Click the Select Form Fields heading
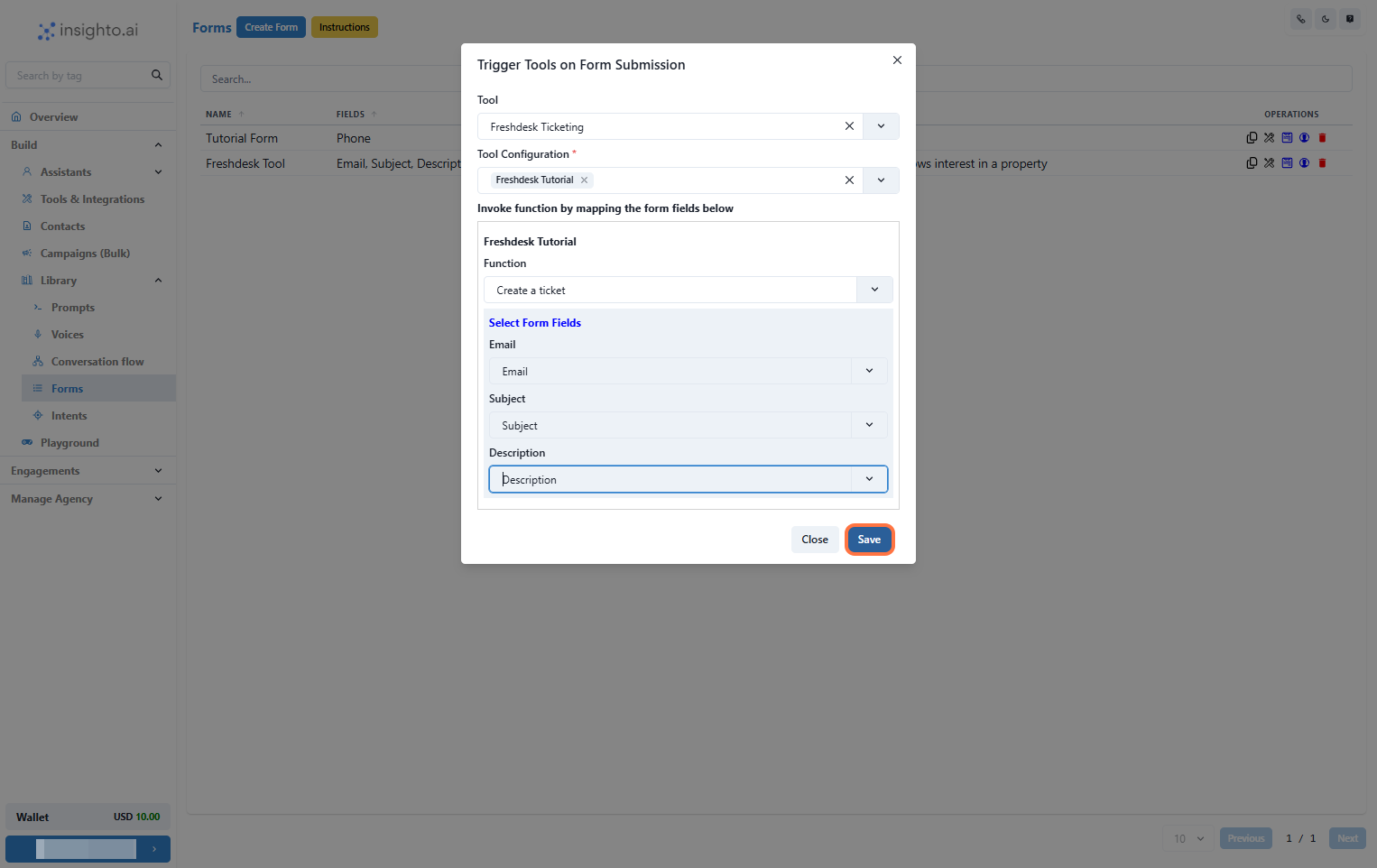Viewport: 1377px width, 868px height. point(535,323)
